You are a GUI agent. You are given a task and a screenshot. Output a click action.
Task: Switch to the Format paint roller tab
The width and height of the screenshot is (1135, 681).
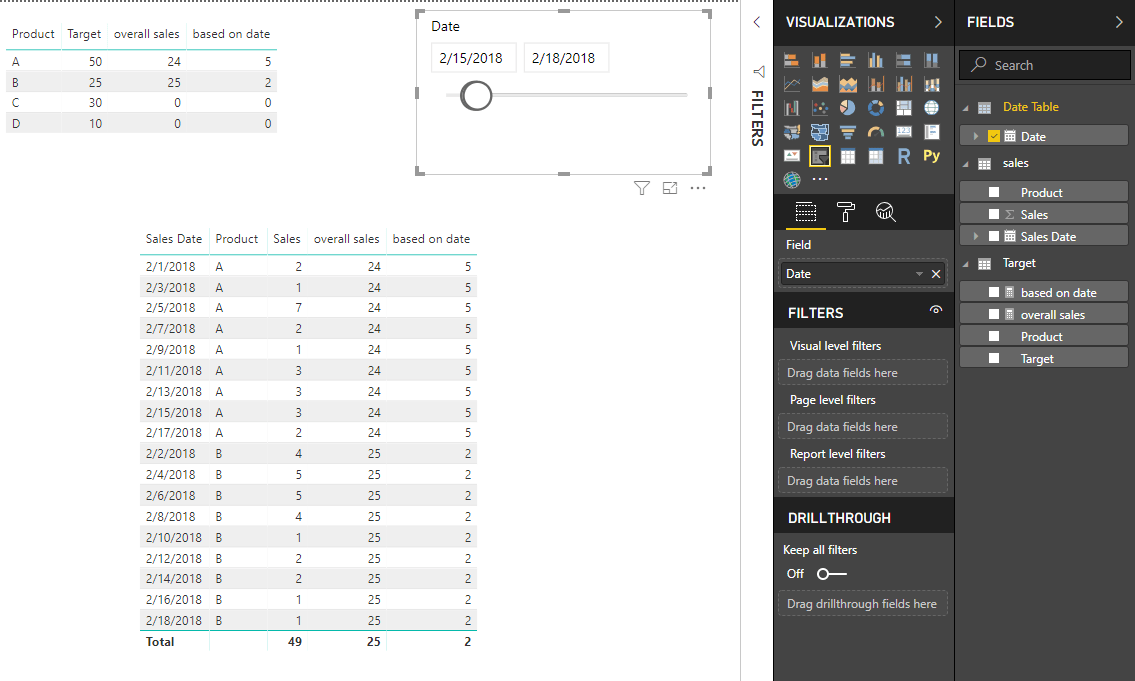click(845, 212)
